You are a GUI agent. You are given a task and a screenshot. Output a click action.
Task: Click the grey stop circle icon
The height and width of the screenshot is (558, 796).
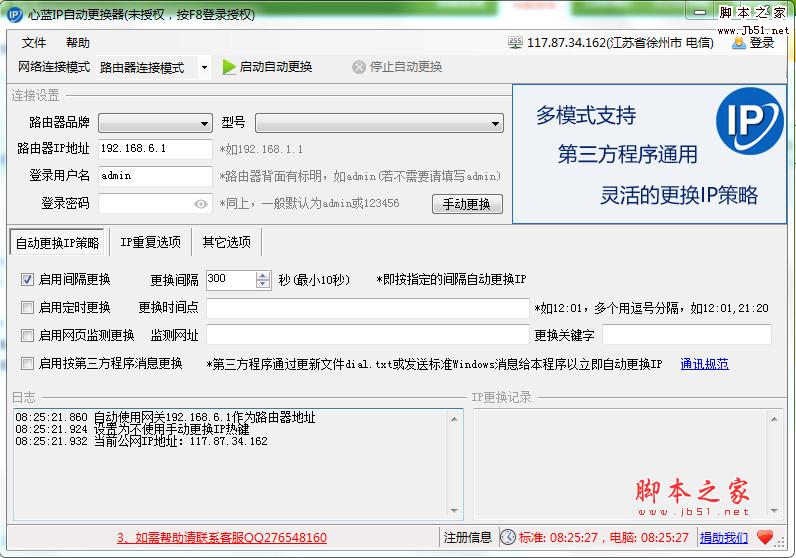tap(359, 67)
